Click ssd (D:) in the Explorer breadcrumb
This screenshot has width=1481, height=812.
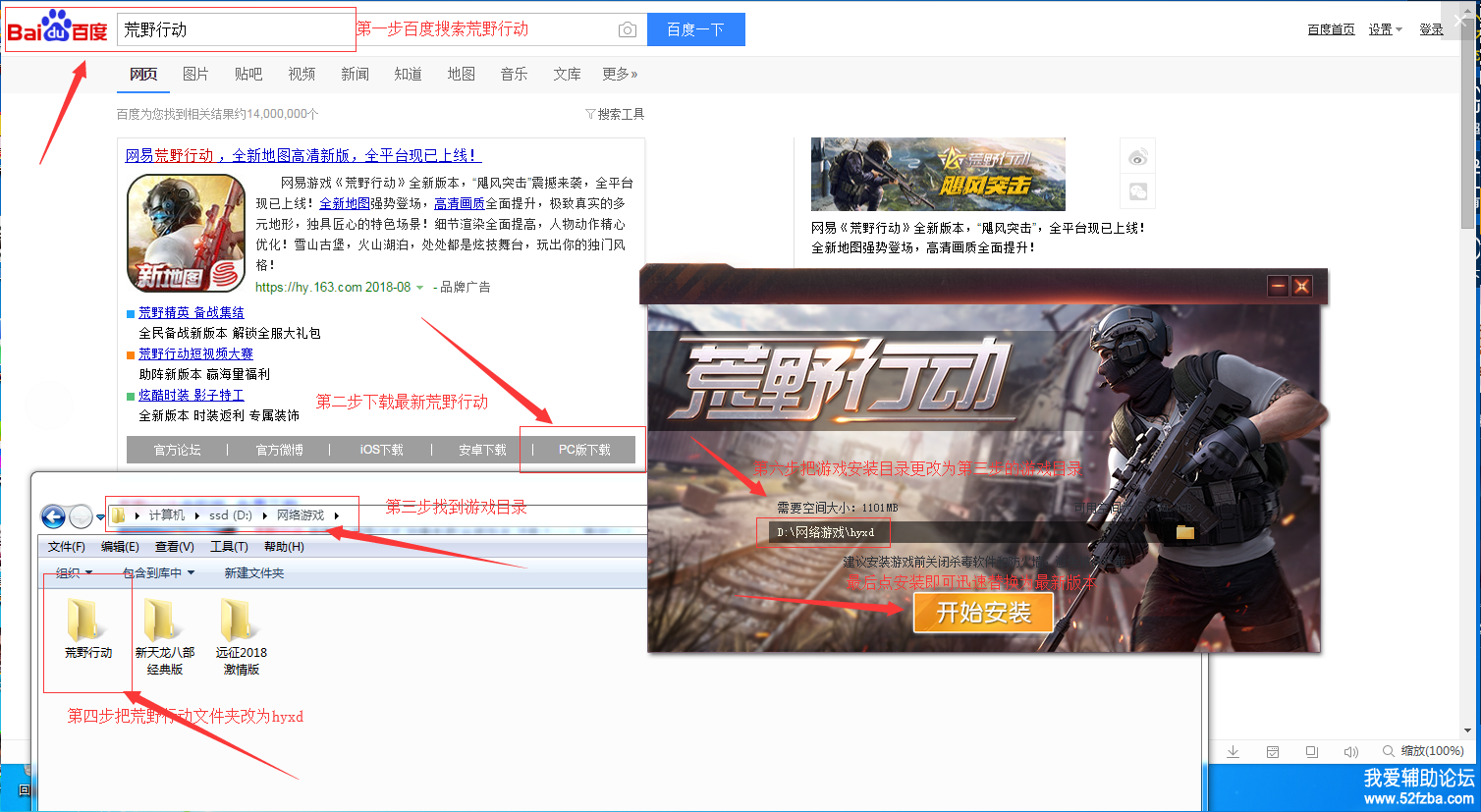point(231,515)
